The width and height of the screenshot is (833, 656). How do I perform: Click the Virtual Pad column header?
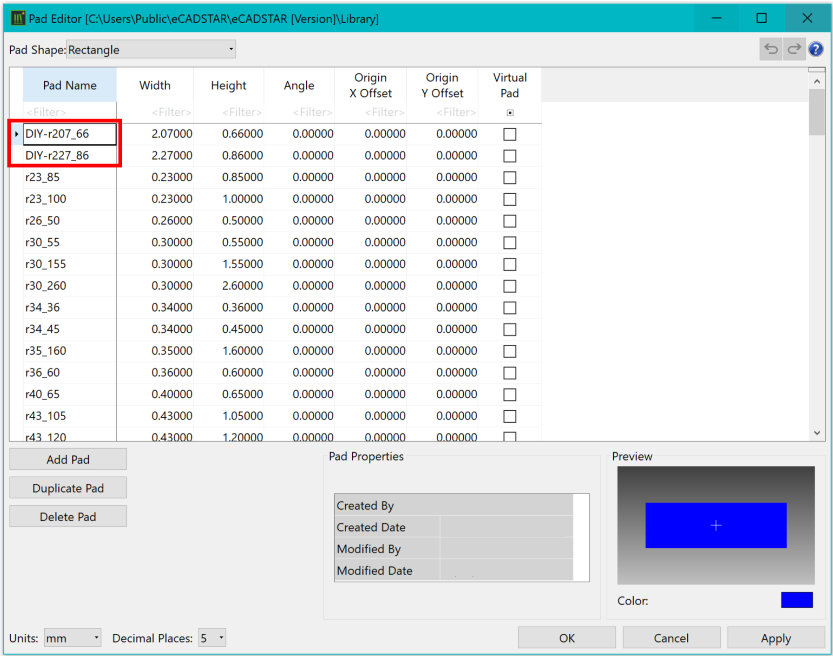(x=509, y=85)
